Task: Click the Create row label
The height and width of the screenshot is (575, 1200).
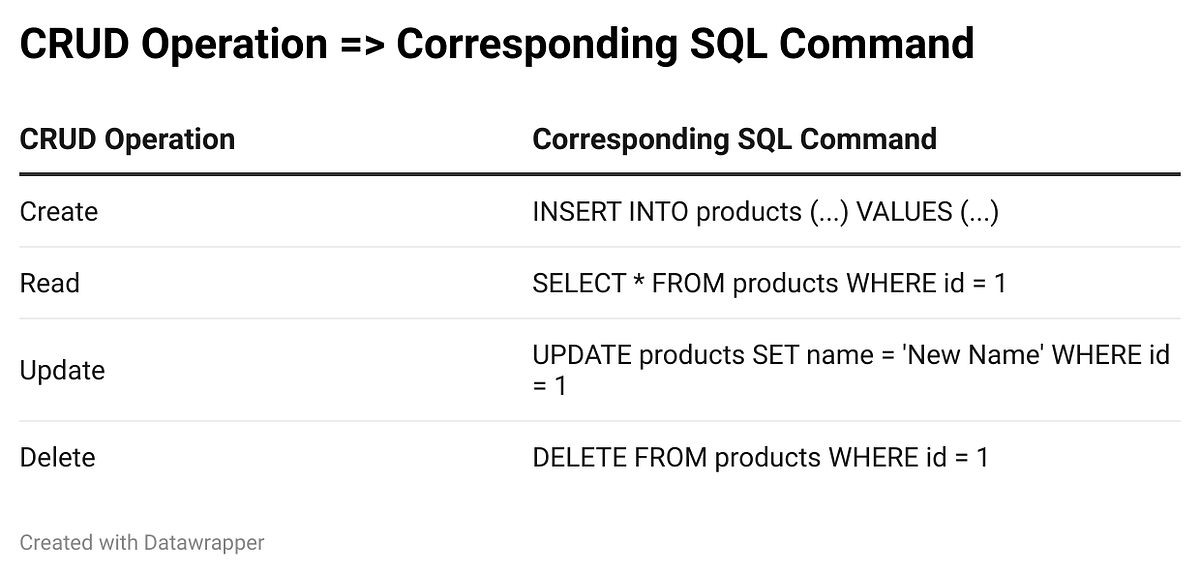Action: tap(59, 212)
